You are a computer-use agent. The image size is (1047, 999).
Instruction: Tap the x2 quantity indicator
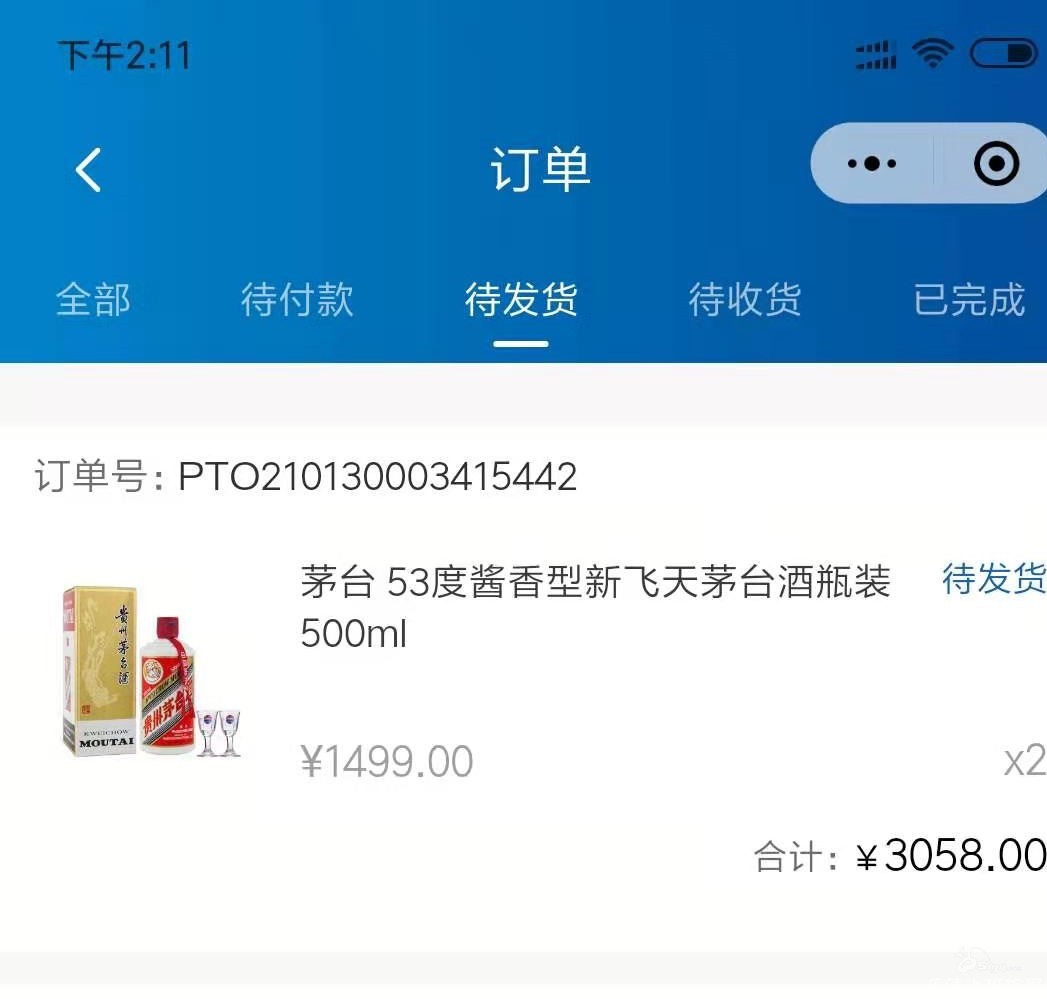click(1025, 761)
